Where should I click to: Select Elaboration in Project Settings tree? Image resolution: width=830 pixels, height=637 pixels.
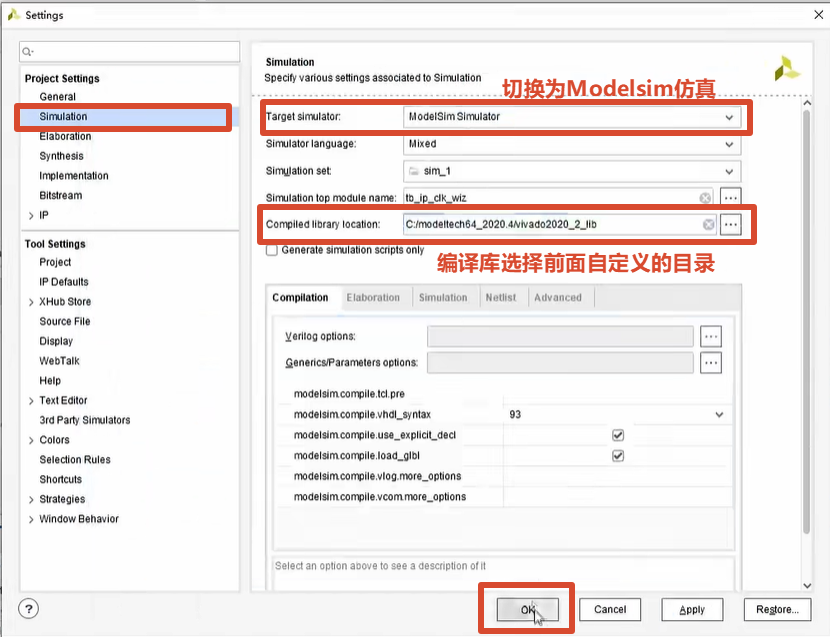pos(65,136)
